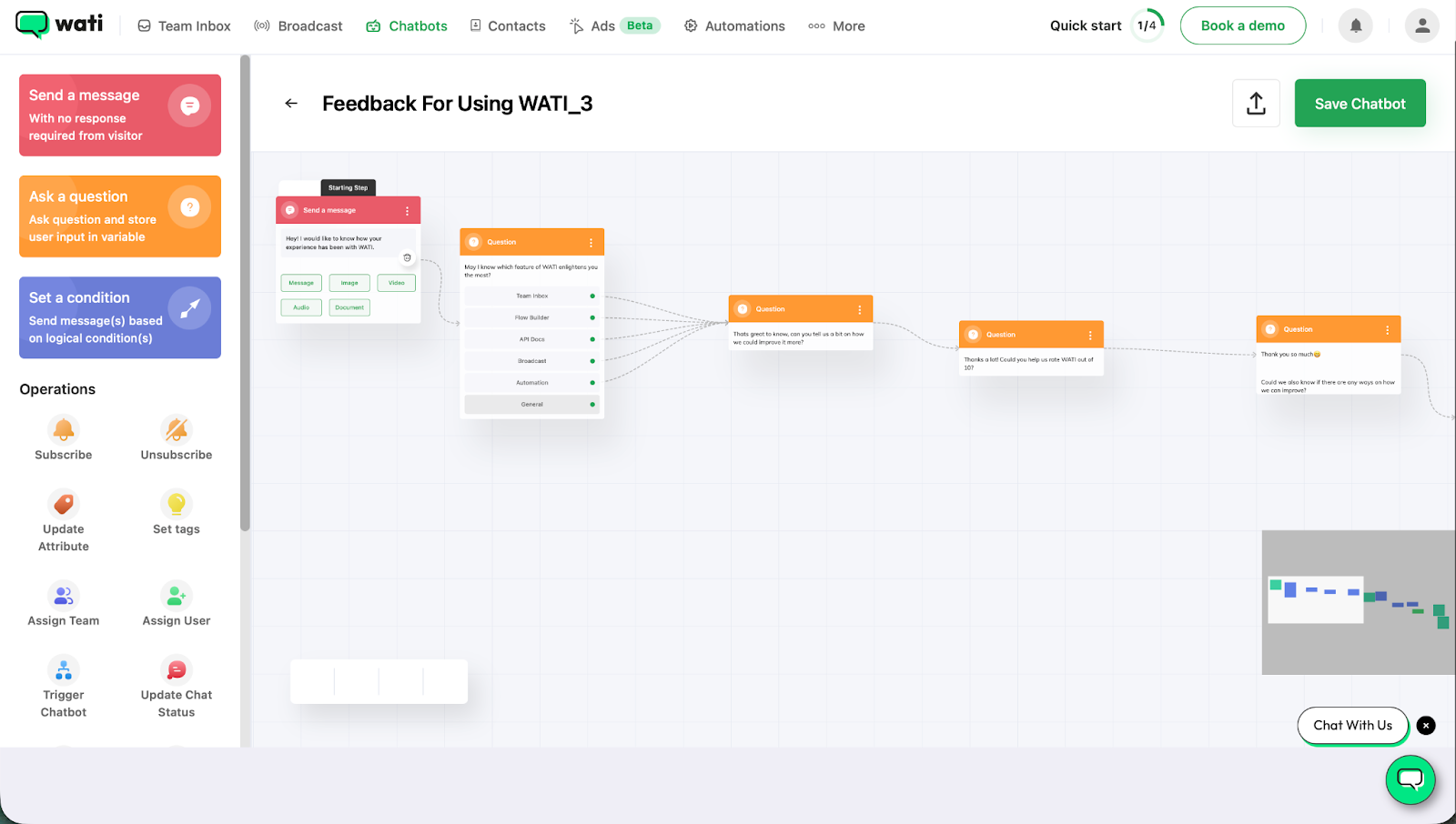Delete the message text in the starting node

click(407, 257)
